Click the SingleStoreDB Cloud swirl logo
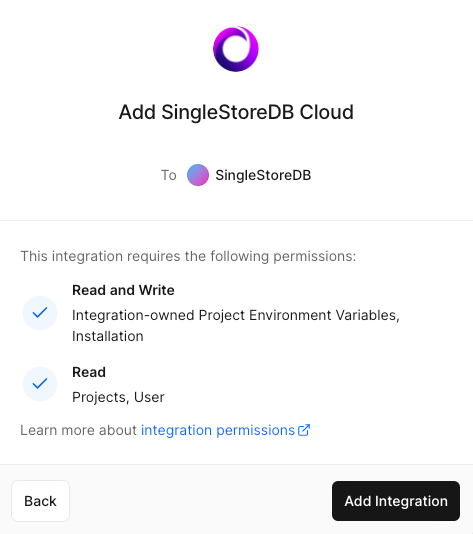Screen dimensions: 473x534 pyautogui.click(x=236, y=49)
